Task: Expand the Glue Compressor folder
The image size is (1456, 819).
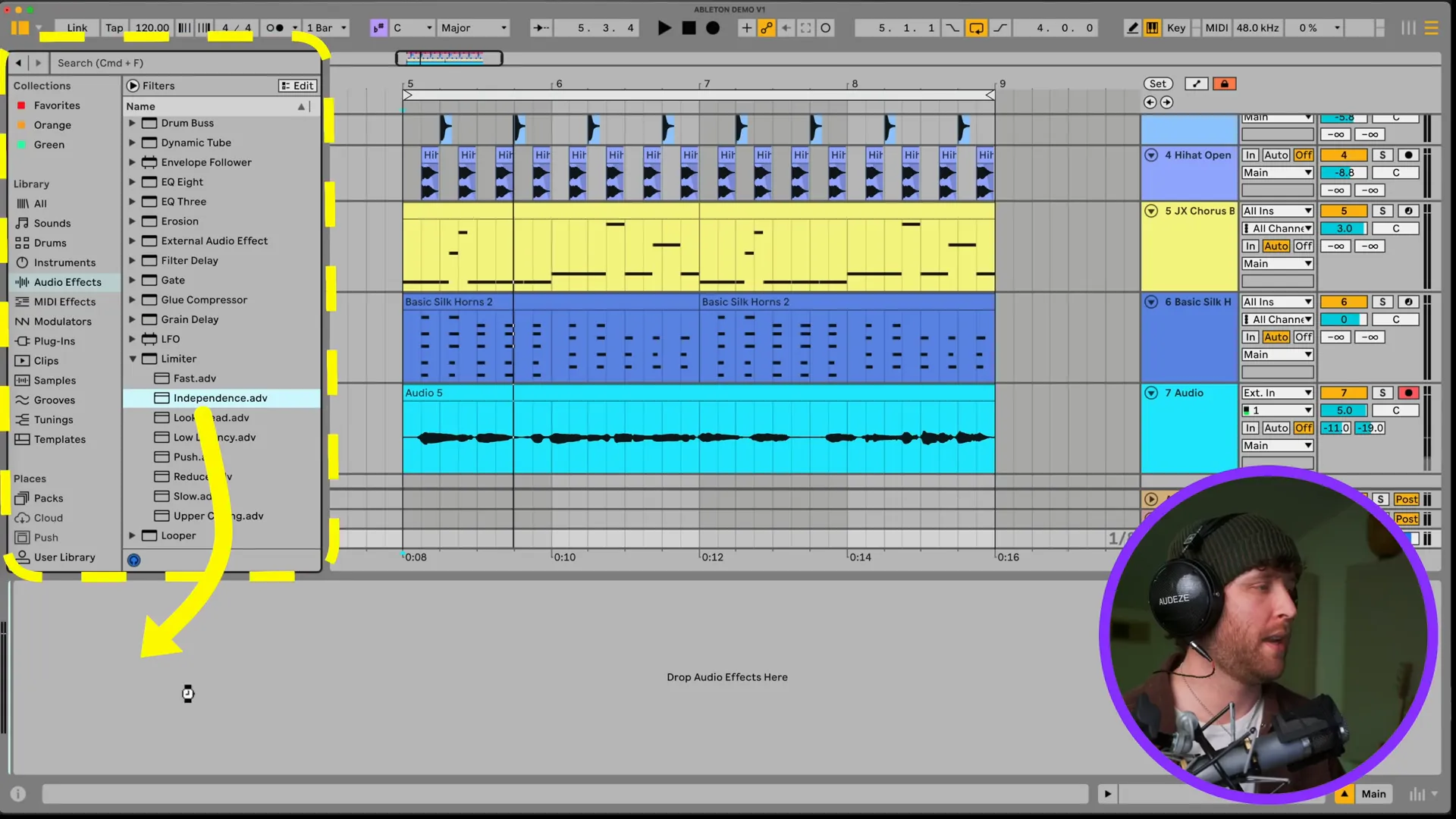Action: tap(132, 300)
